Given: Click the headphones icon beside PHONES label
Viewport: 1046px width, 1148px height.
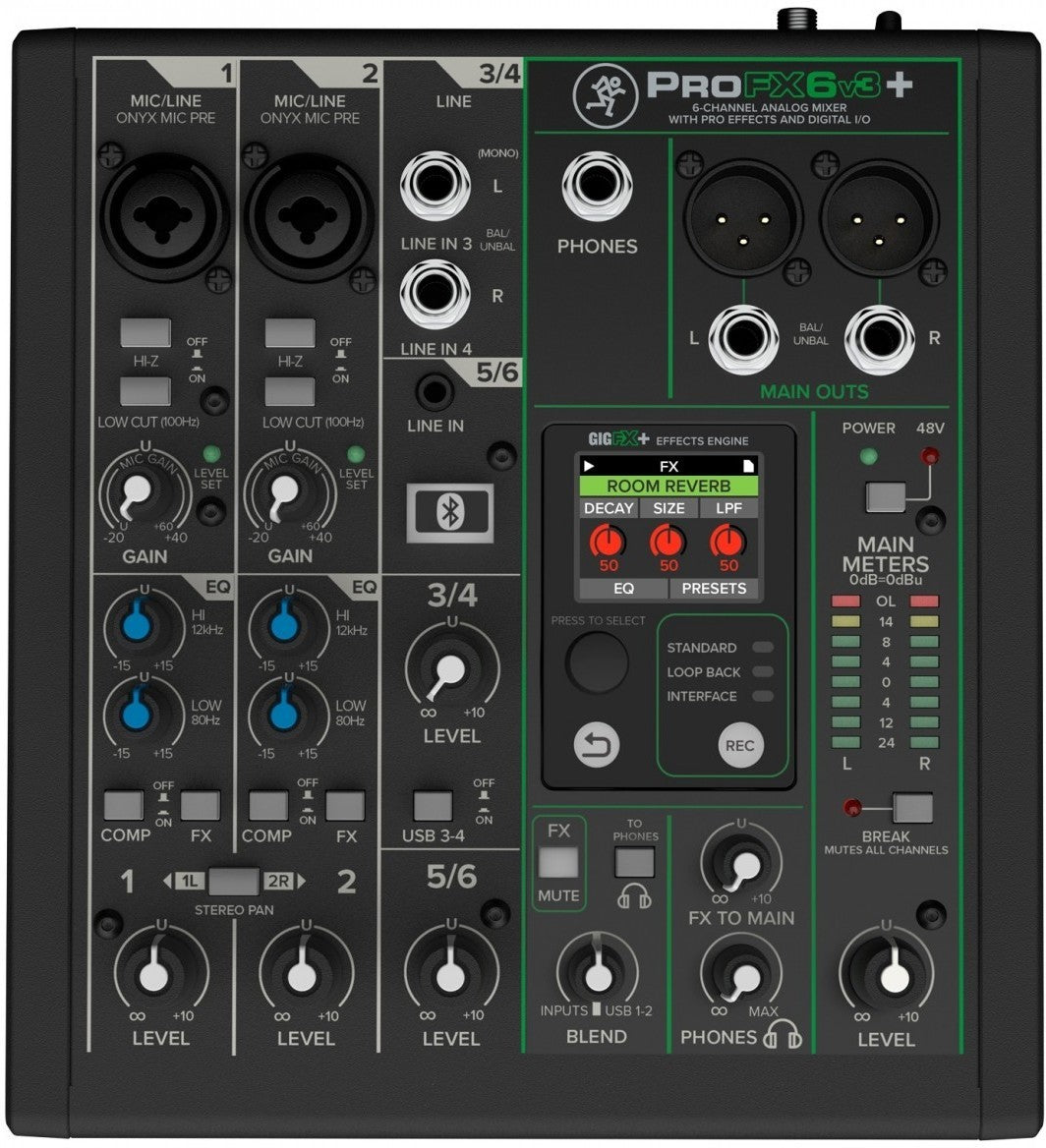Looking at the screenshot, I should 784,1035.
